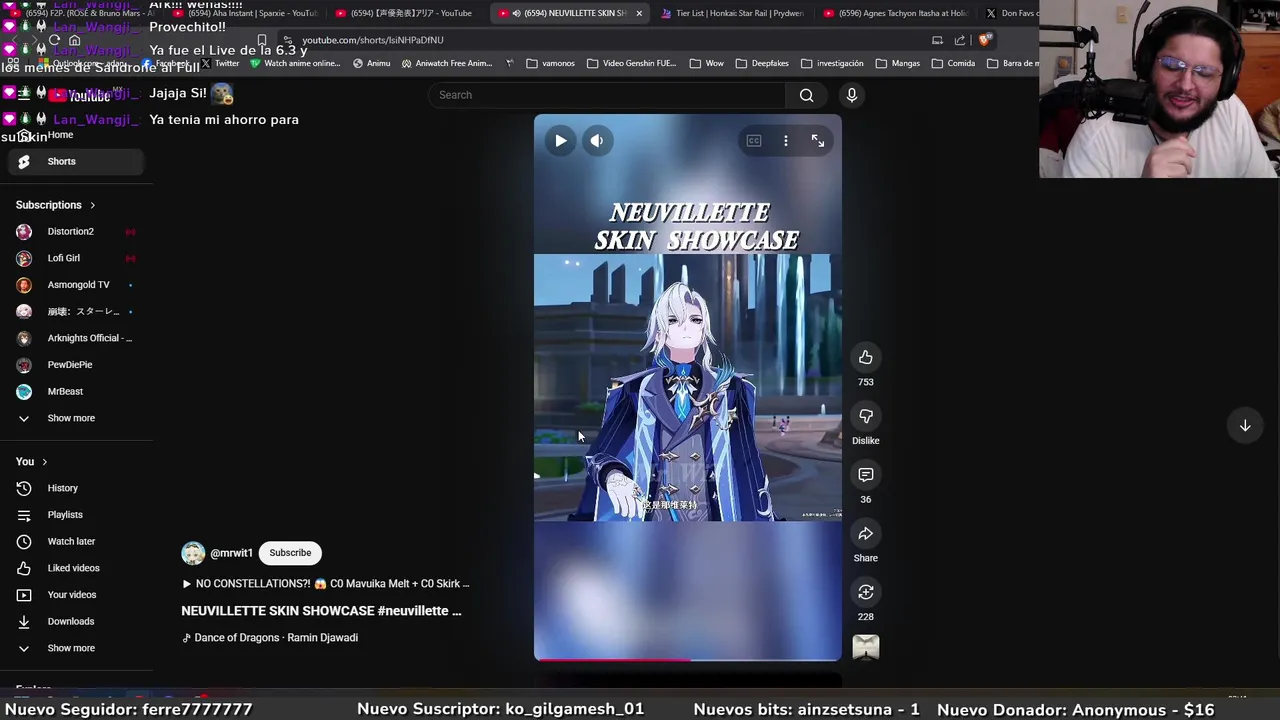1280x720 pixels.
Task: Open the @mrwit1 channel name
Action: [231, 553]
